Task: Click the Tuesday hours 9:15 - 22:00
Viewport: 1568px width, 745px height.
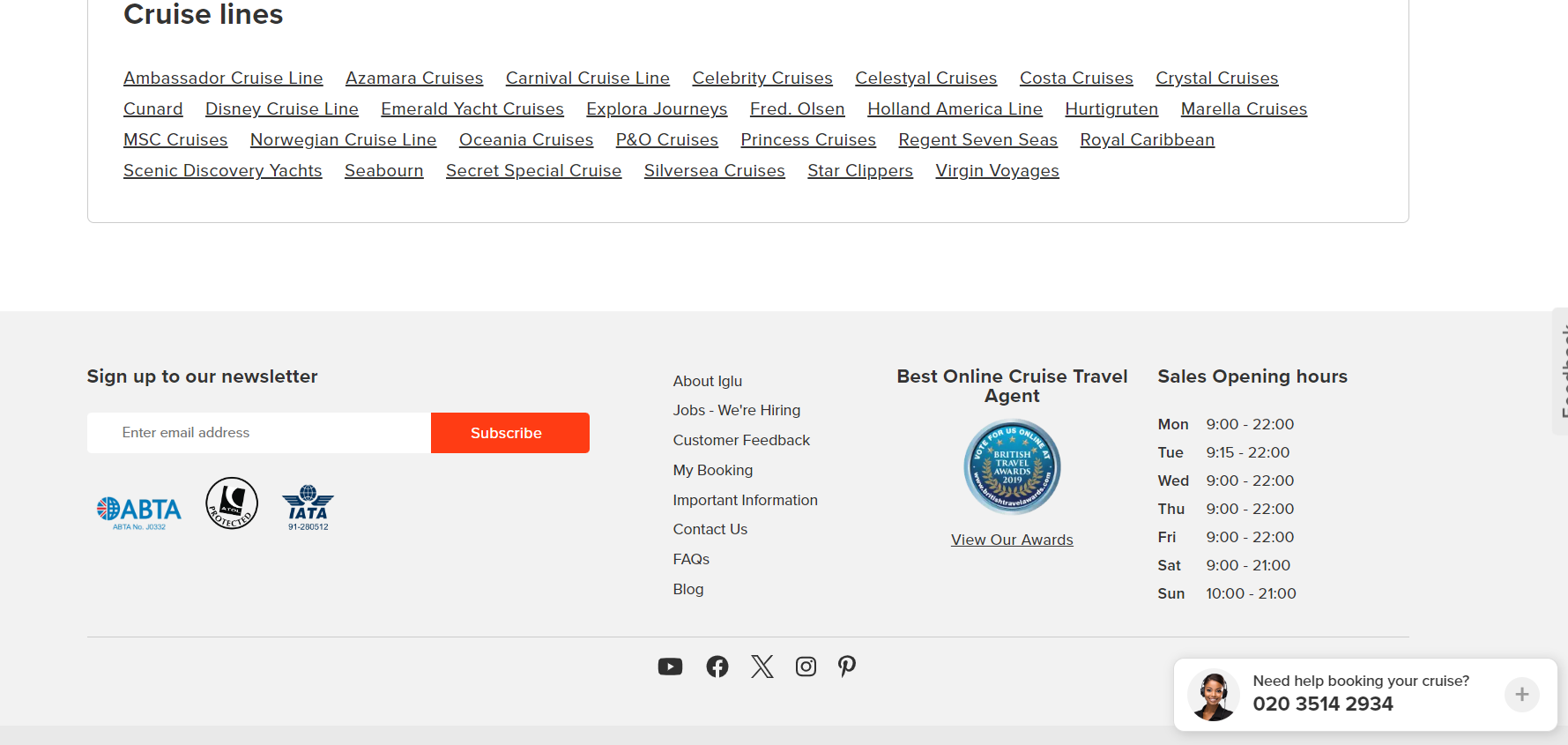Action: point(1247,452)
